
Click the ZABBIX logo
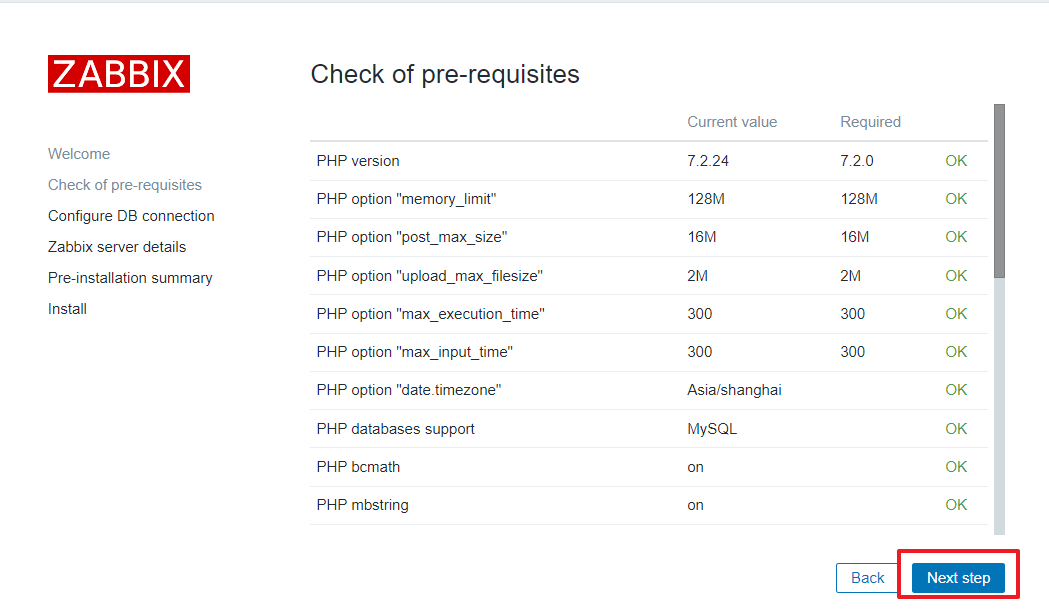119,75
